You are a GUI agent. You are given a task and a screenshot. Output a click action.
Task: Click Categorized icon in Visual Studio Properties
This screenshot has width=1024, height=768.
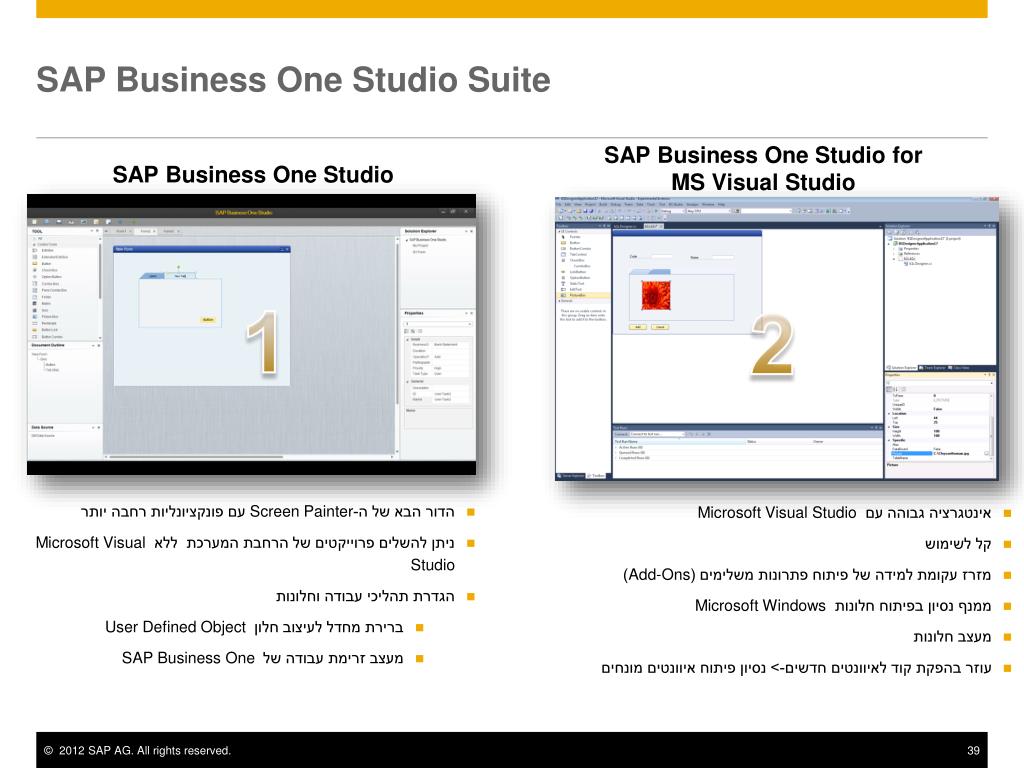pos(889,389)
